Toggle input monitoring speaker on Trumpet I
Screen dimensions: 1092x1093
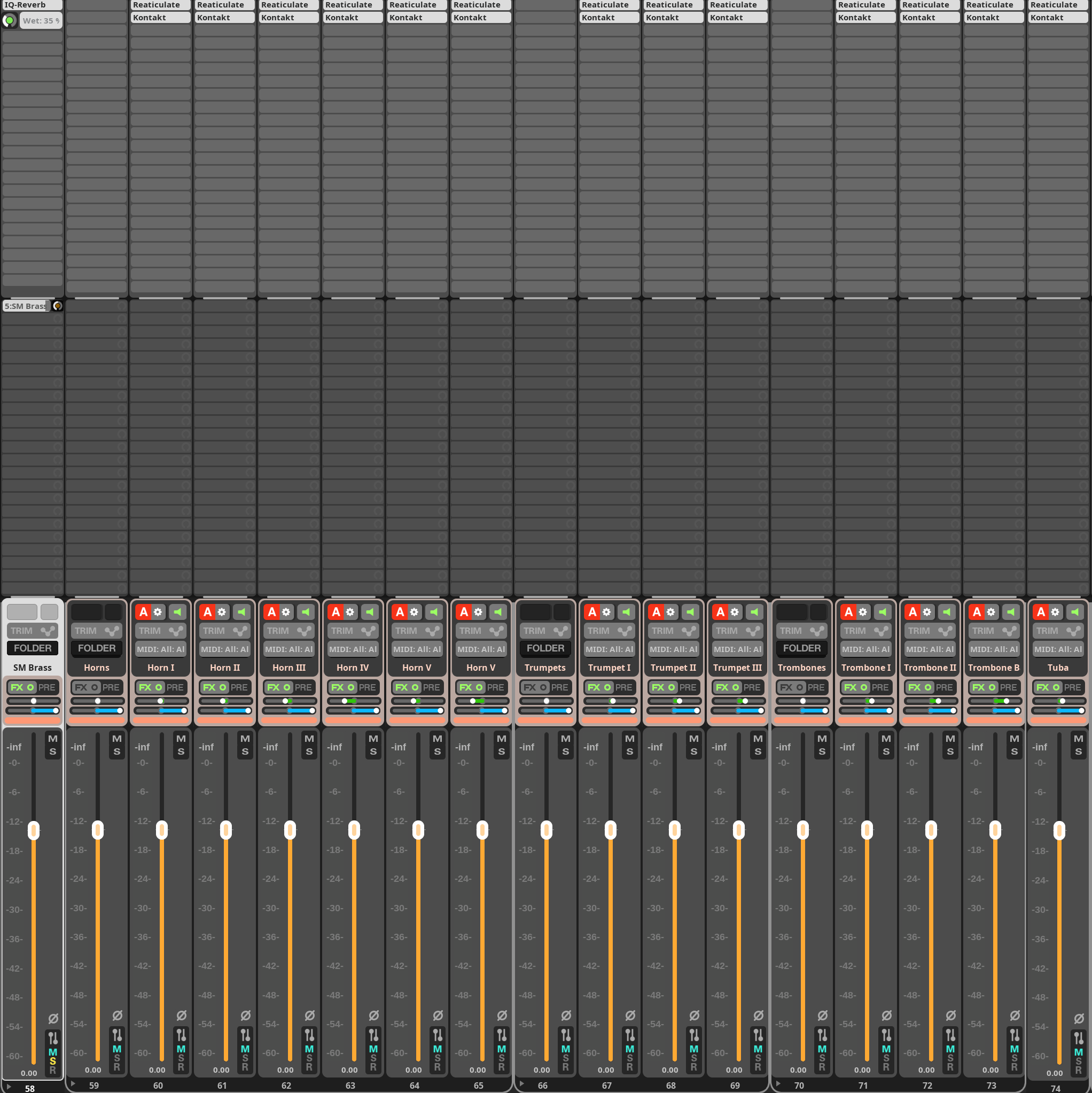pyautogui.click(x=626, y=611)
